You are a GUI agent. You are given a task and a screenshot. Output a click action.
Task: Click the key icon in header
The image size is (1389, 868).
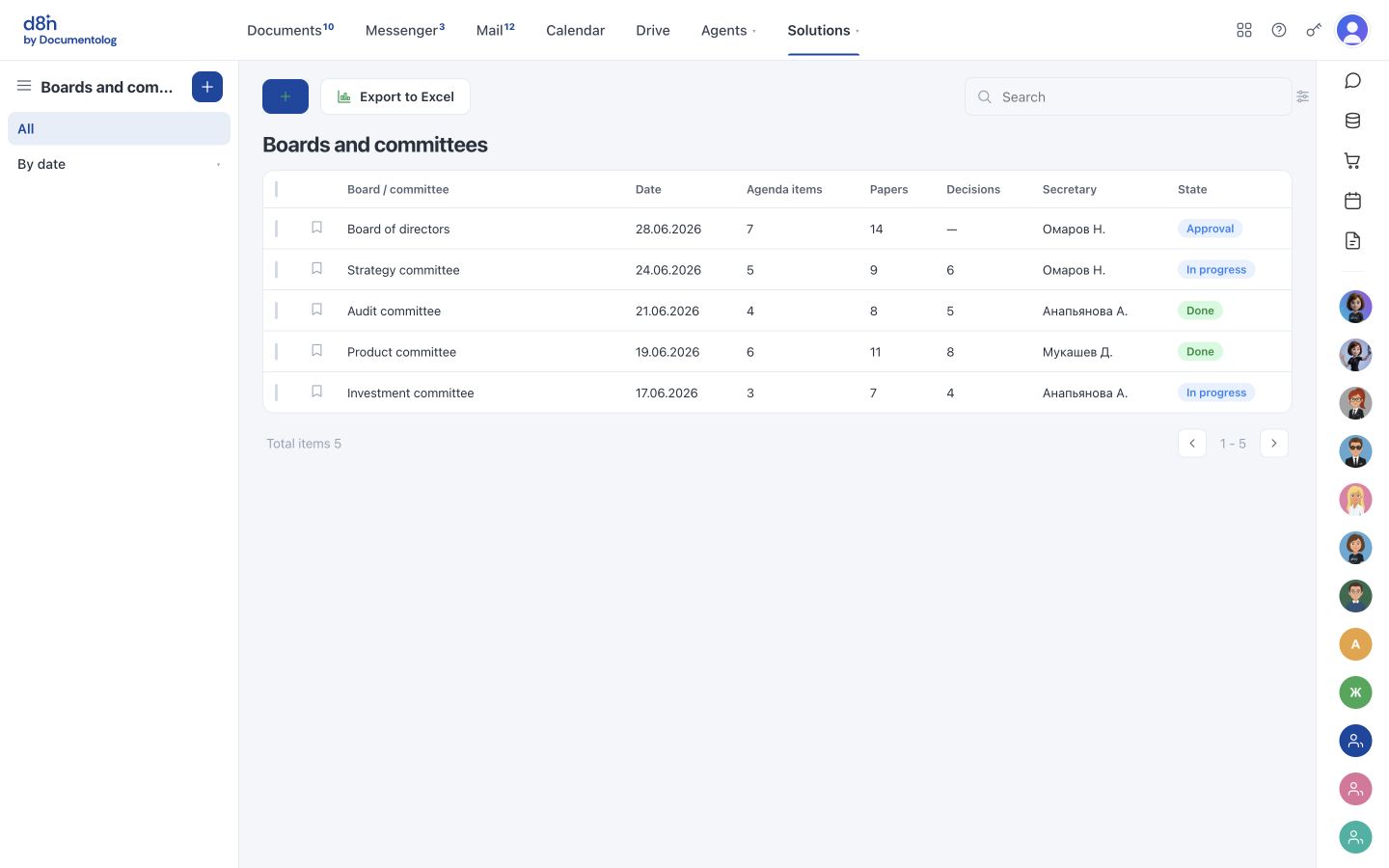click(1314, 30)
